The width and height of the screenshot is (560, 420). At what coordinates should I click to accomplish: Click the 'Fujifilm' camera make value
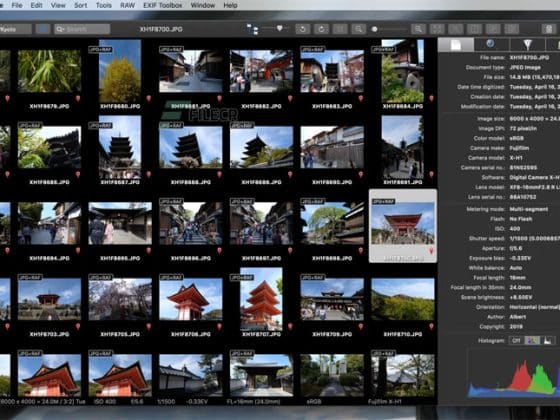(x=519, y=148)
